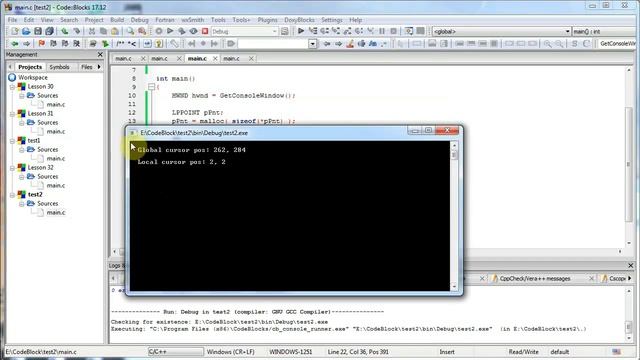Redo the last edit

tap(76, 31)
